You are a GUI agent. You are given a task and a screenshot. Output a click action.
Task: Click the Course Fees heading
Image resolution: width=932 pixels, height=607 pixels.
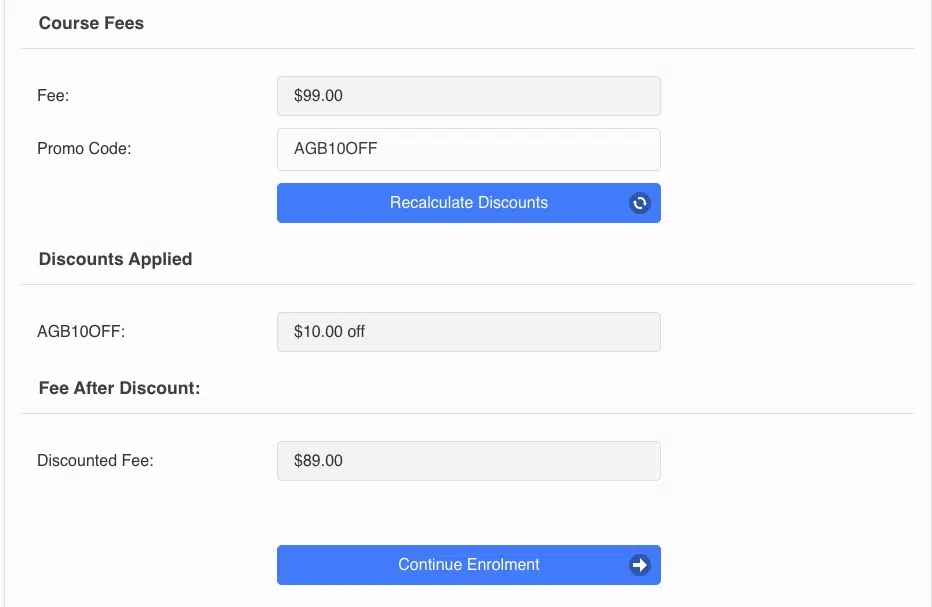tap(91, 23)
